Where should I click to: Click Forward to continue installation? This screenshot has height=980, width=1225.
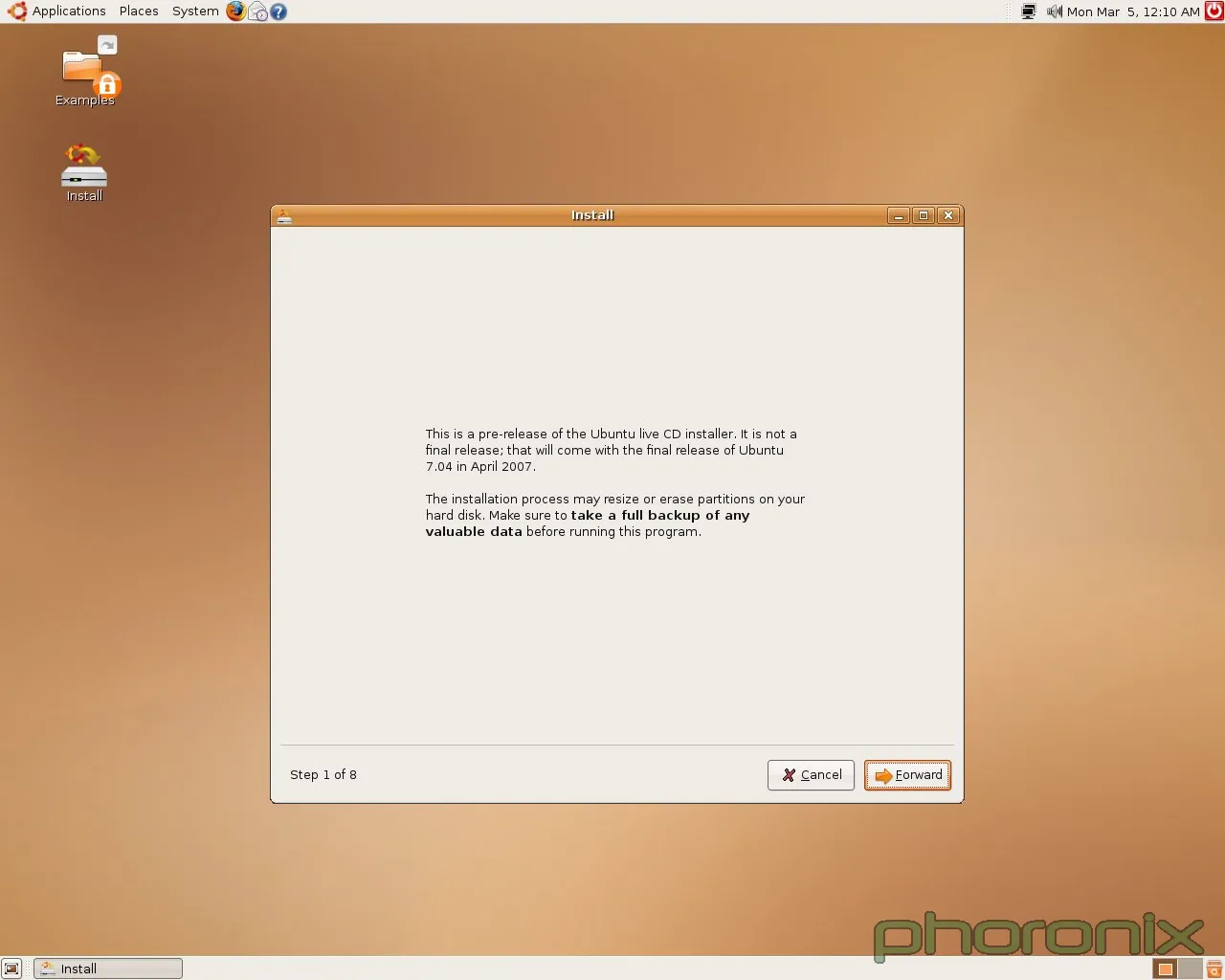click(x=907, y=775)
